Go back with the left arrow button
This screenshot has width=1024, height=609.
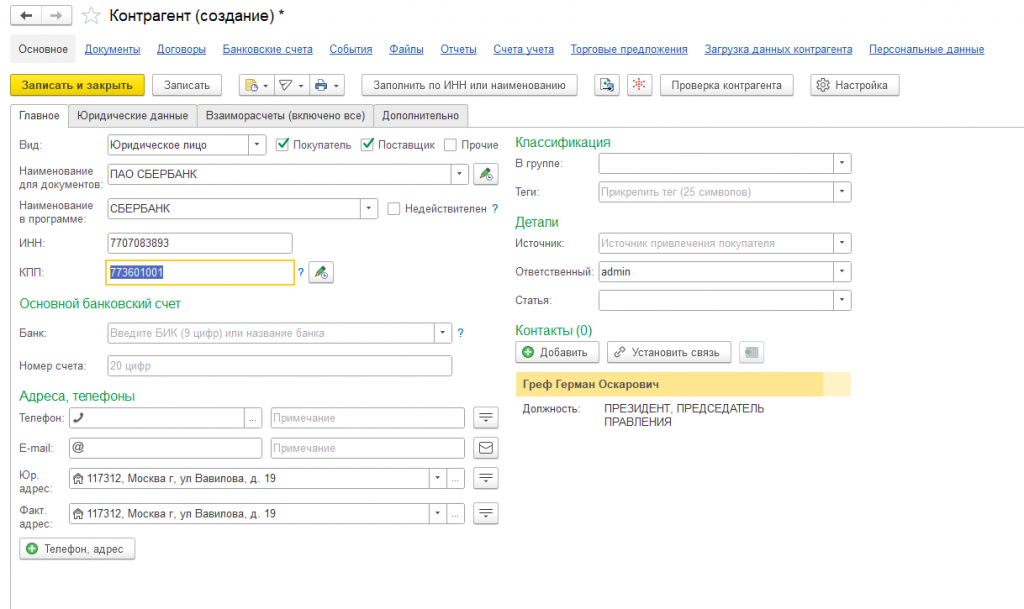(26, 16)
